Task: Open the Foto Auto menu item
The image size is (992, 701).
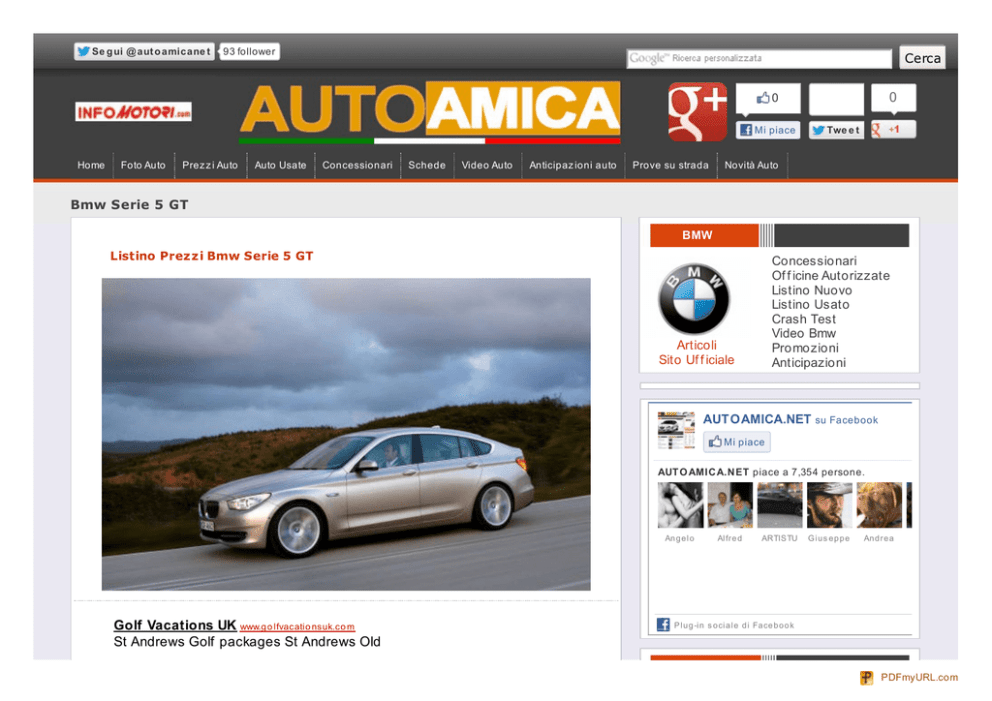Action: point(143,165)
